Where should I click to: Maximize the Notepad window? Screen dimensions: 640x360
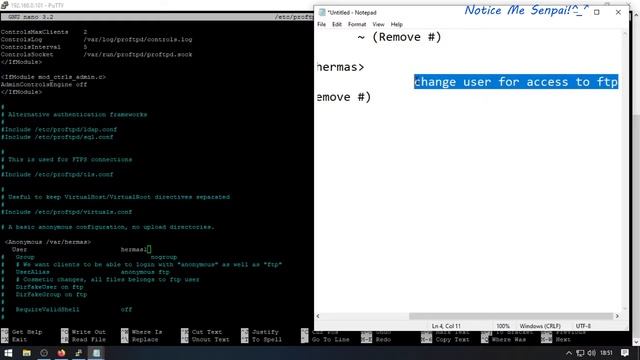[x=597, y=12]
